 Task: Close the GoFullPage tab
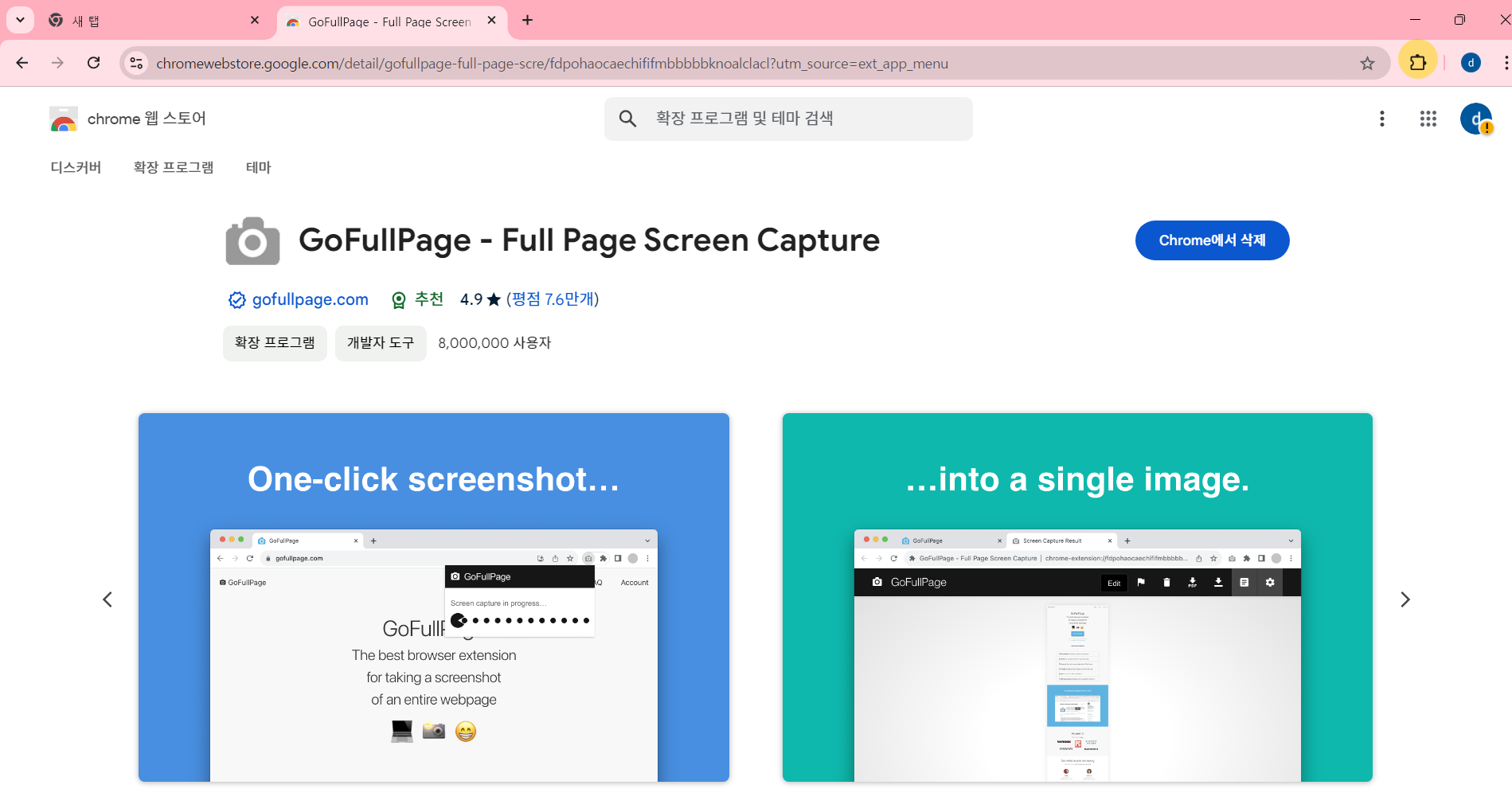(x=492, y=21)
